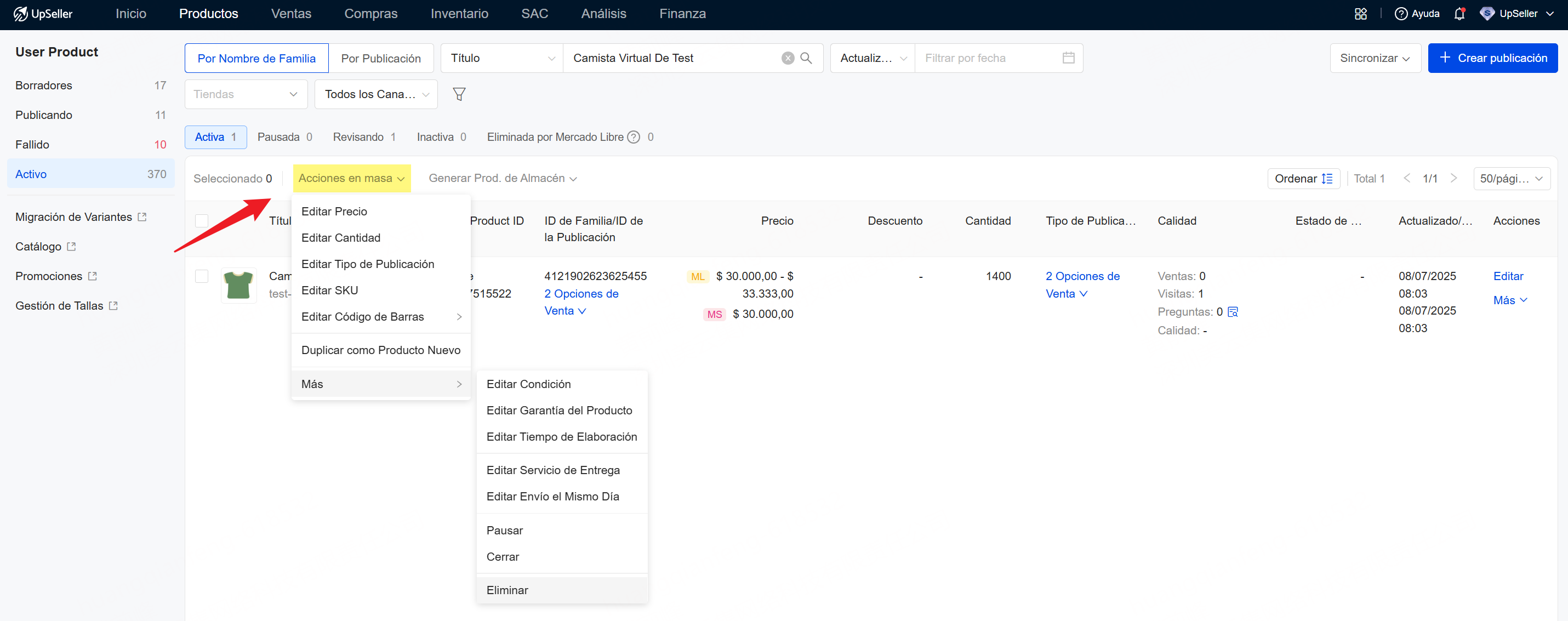
Task: Open the date filter calendar icon
Action: pos(1068,58)
